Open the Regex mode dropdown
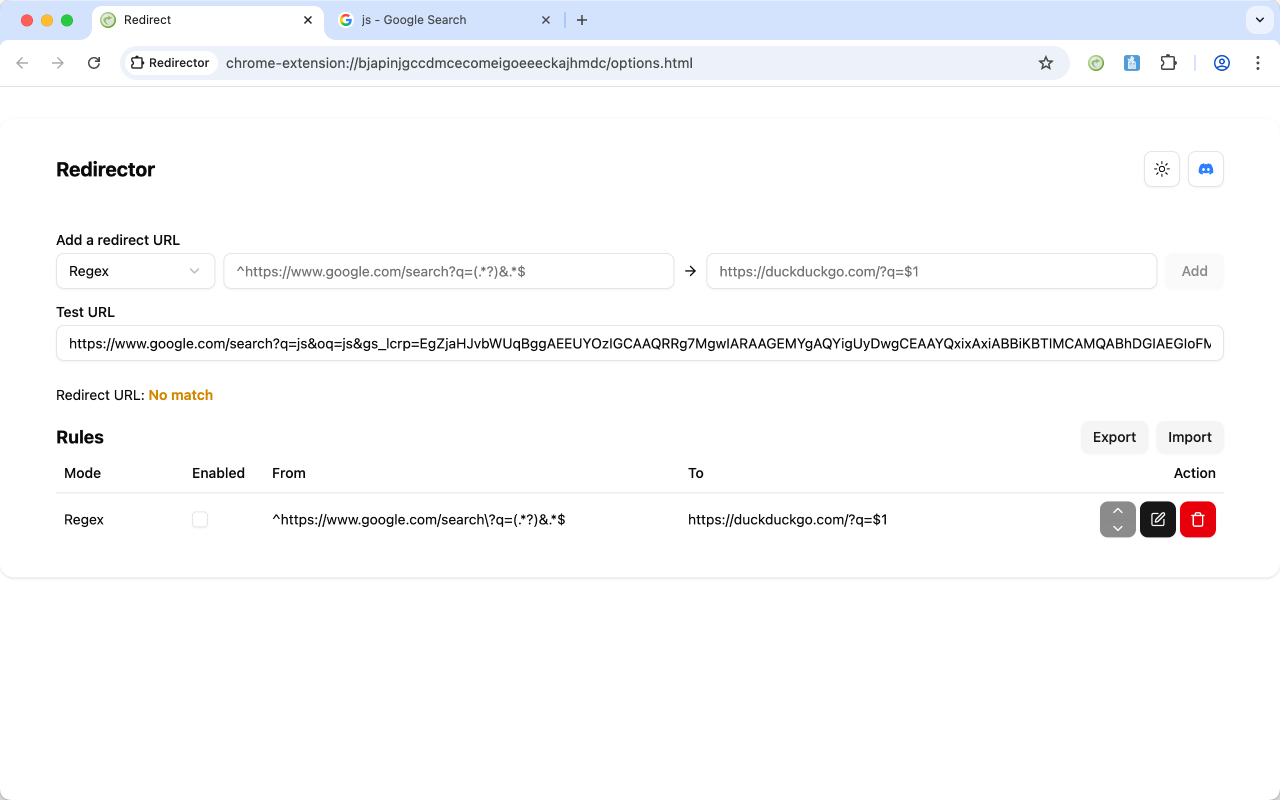 (x=135, y=270)
